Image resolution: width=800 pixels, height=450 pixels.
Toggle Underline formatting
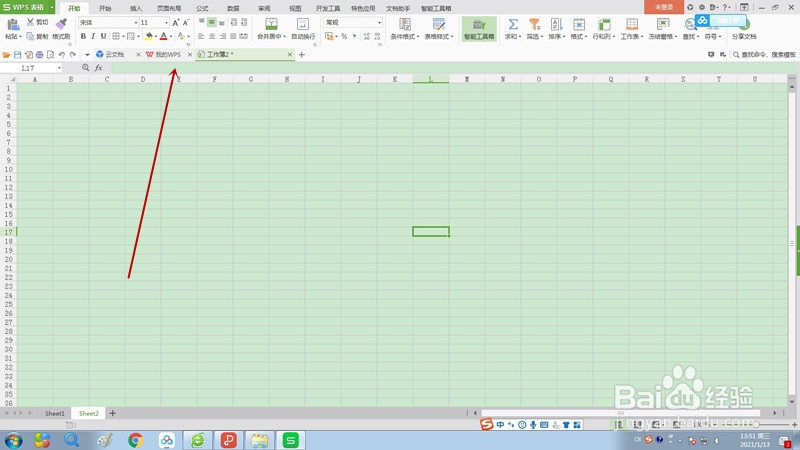pos(103,36)
